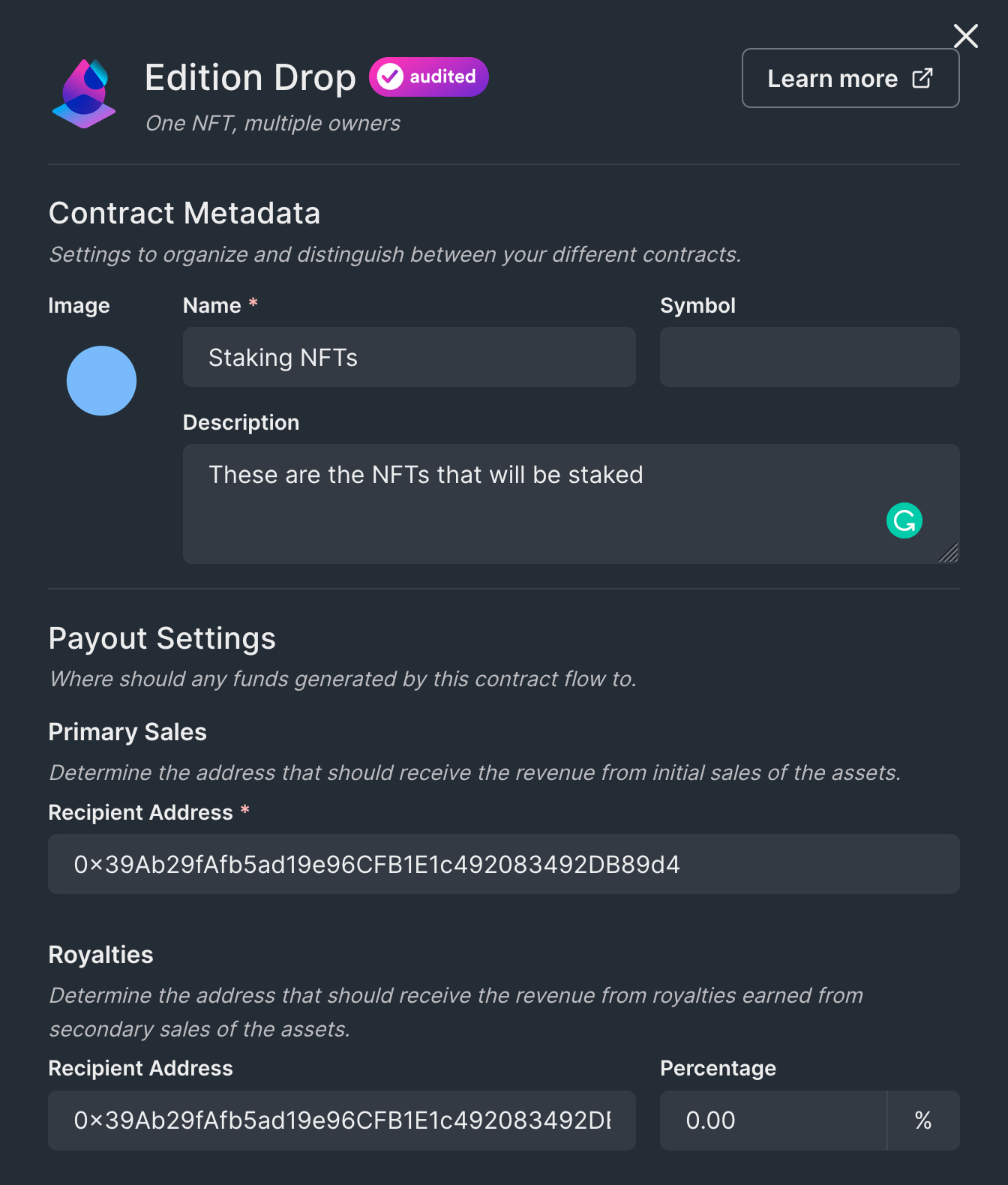This screenshot has width=1008, height=1185.
Task: Click the Payout Settings heading
Action: click(x=162, y=638)
